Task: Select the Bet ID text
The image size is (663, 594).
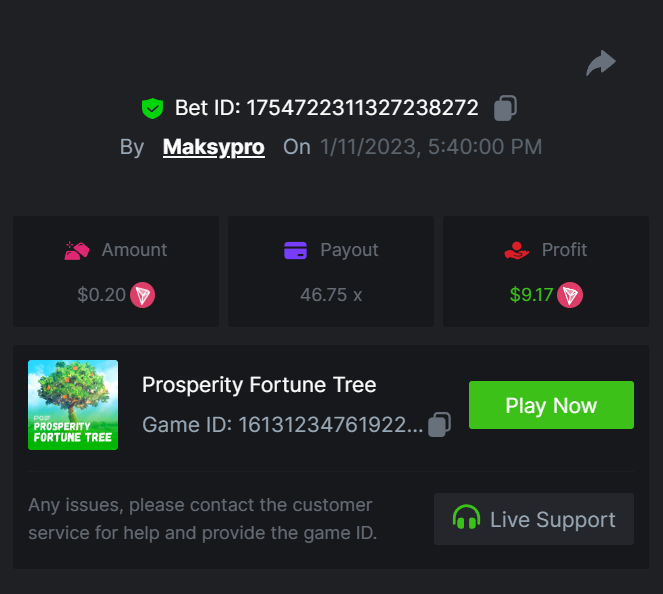Action: pyautogui.click(x=327, y=108)
